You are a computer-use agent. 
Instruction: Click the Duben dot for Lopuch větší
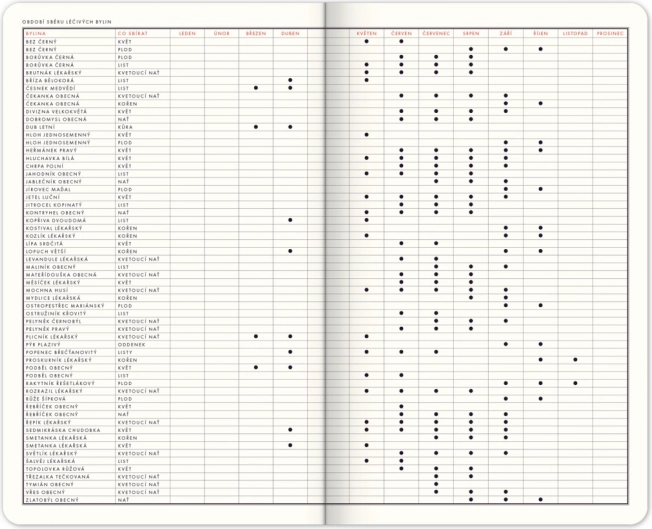290,251
